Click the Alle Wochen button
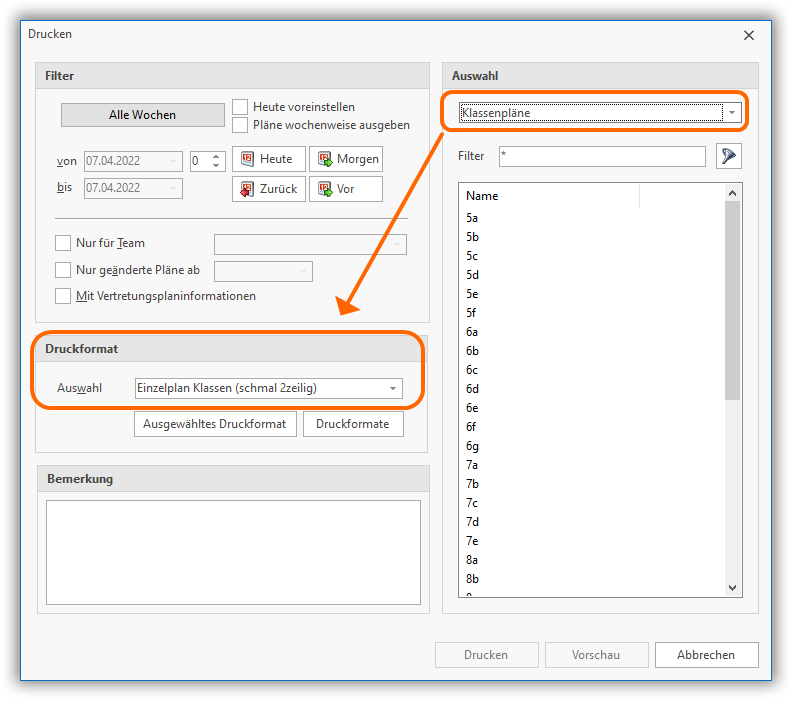This screenshot has width=792, height=701. click(142, 115)
